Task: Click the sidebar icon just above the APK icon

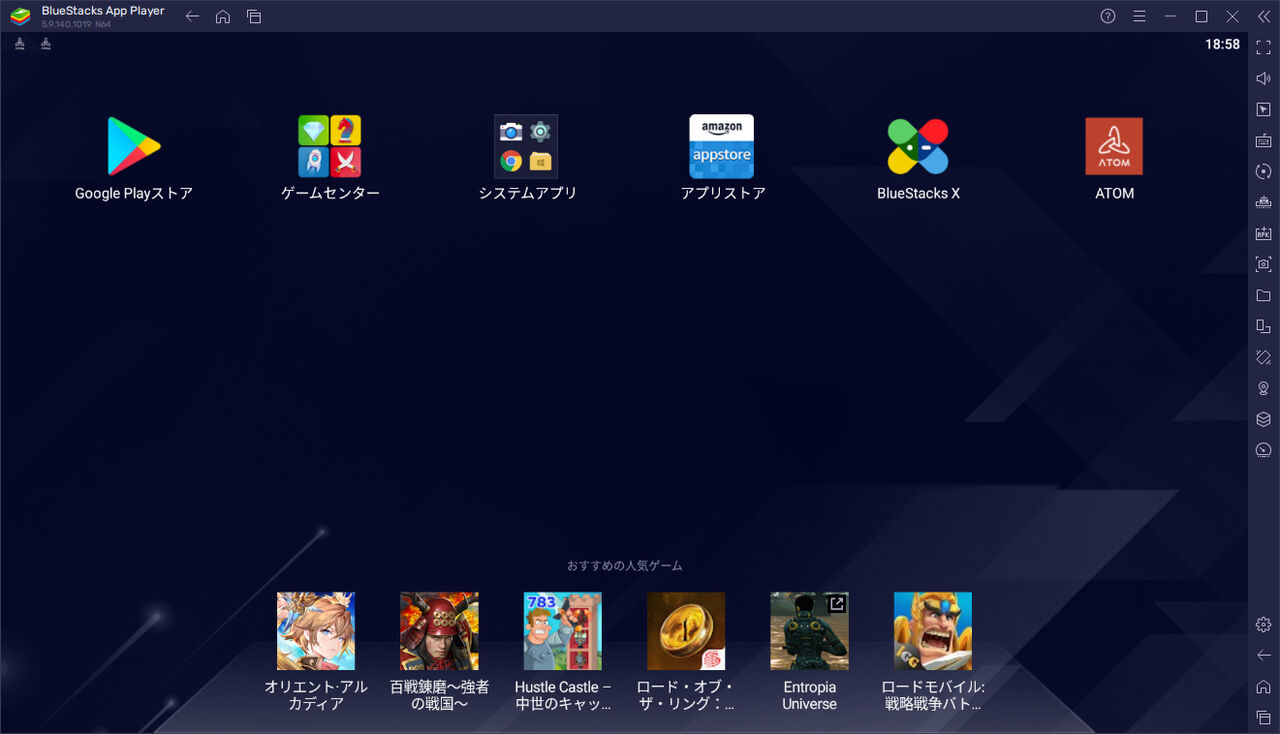Action: 1264,202
